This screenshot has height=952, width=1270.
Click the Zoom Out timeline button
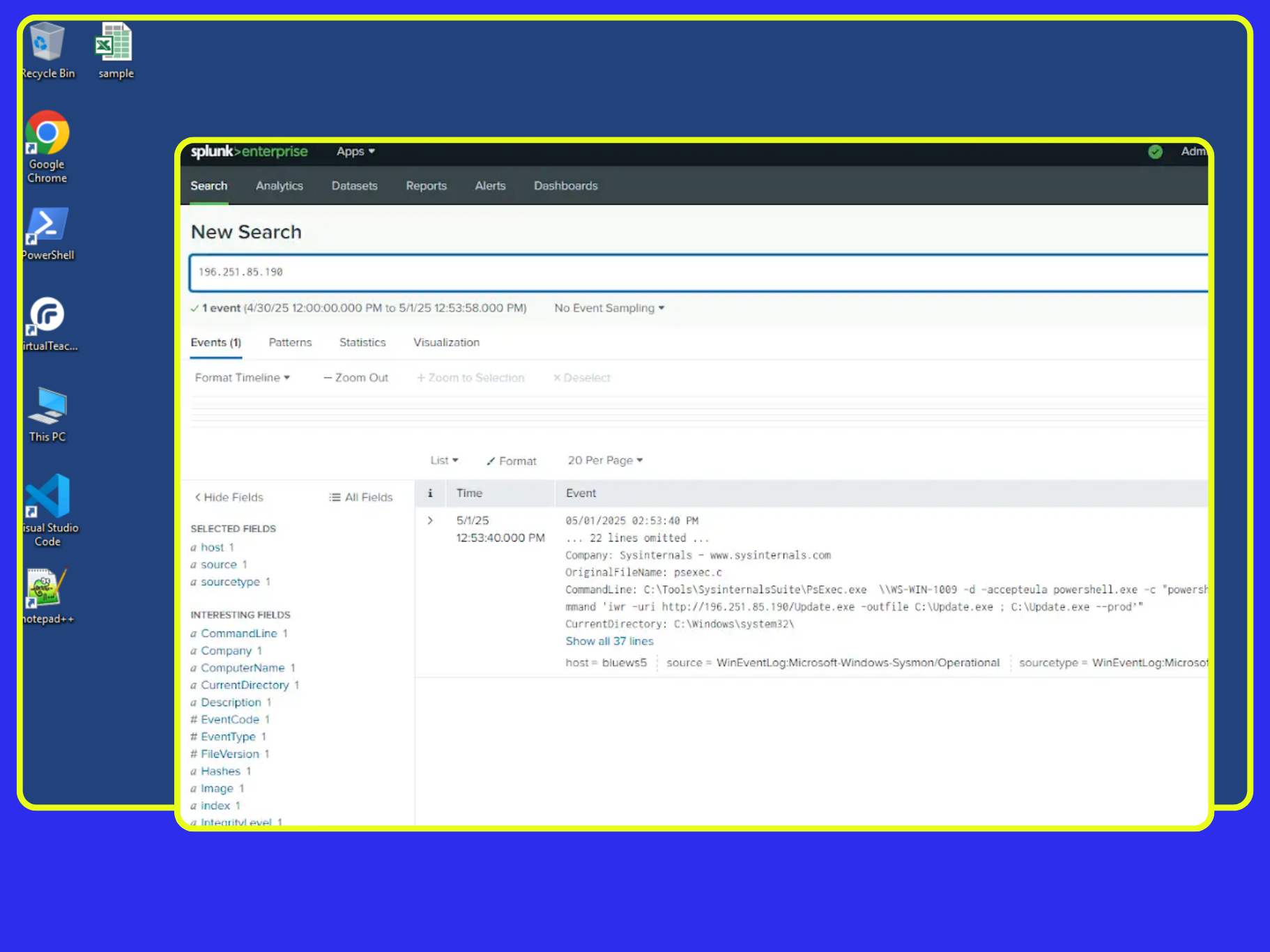355,377
